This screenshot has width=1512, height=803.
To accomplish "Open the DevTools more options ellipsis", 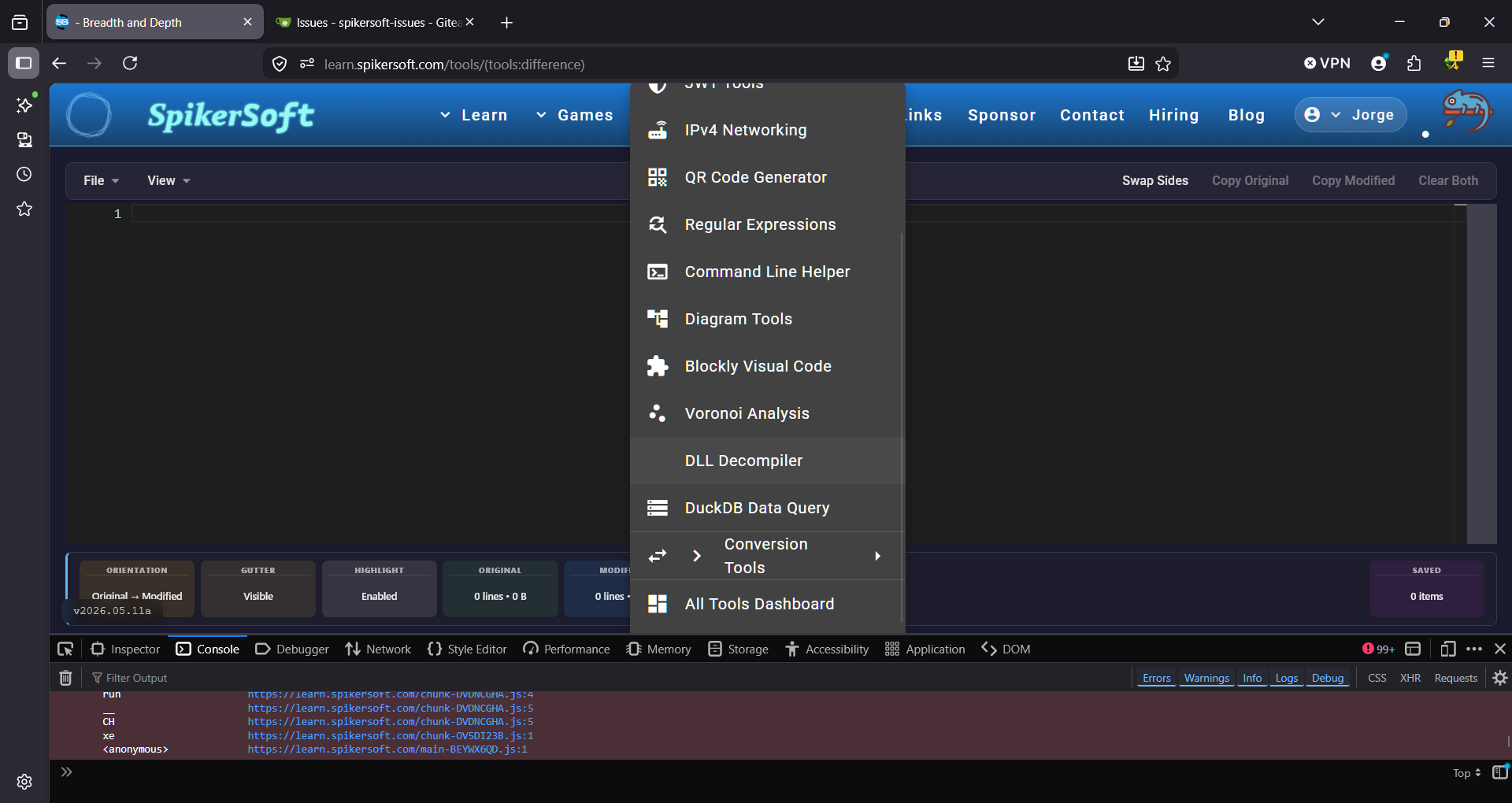I will tap(1474, 649).
